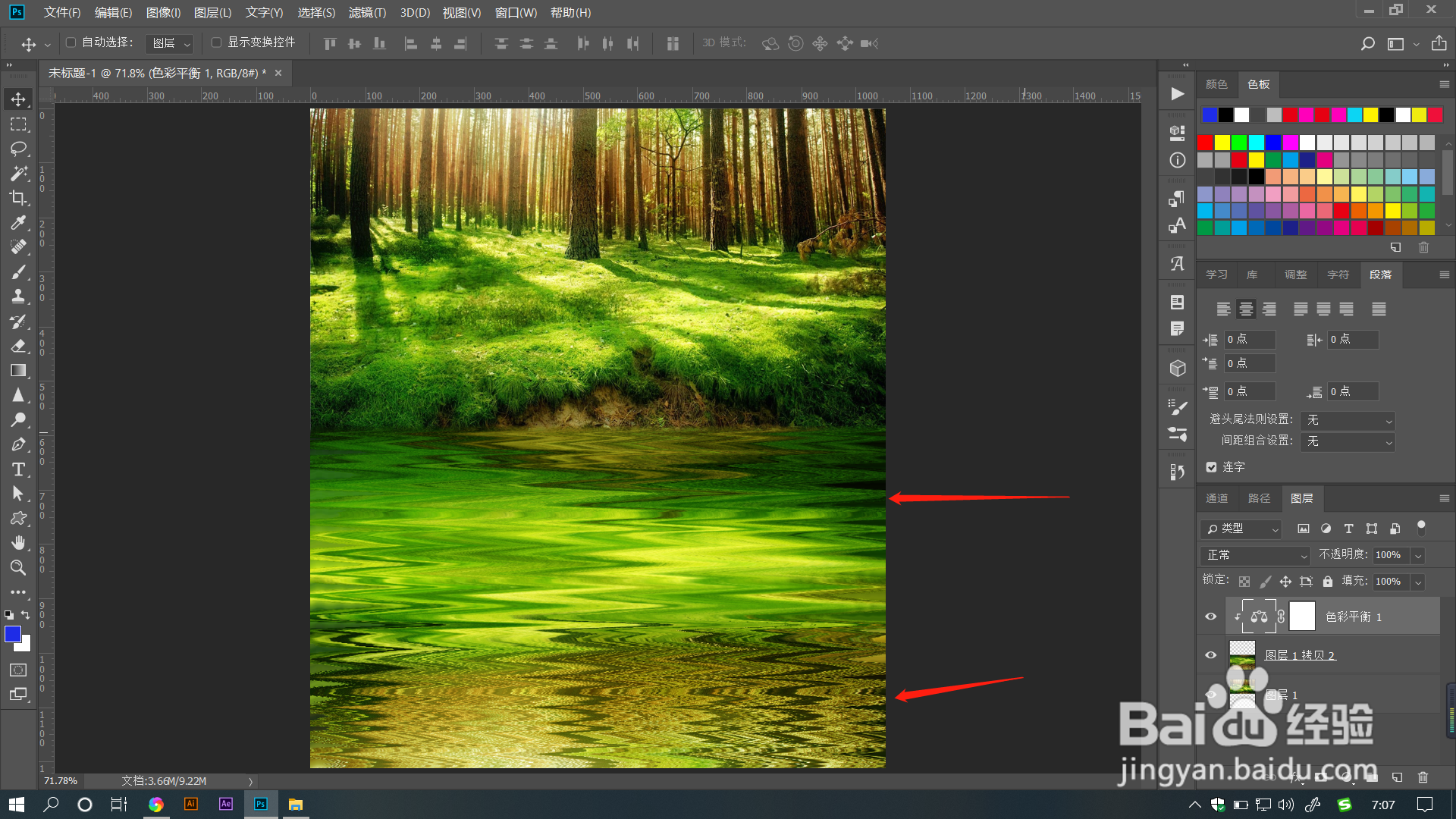This screenshot has height=819, width=1456.
Task: Select the Gradient tool
Action: click(x=18, y=370)
